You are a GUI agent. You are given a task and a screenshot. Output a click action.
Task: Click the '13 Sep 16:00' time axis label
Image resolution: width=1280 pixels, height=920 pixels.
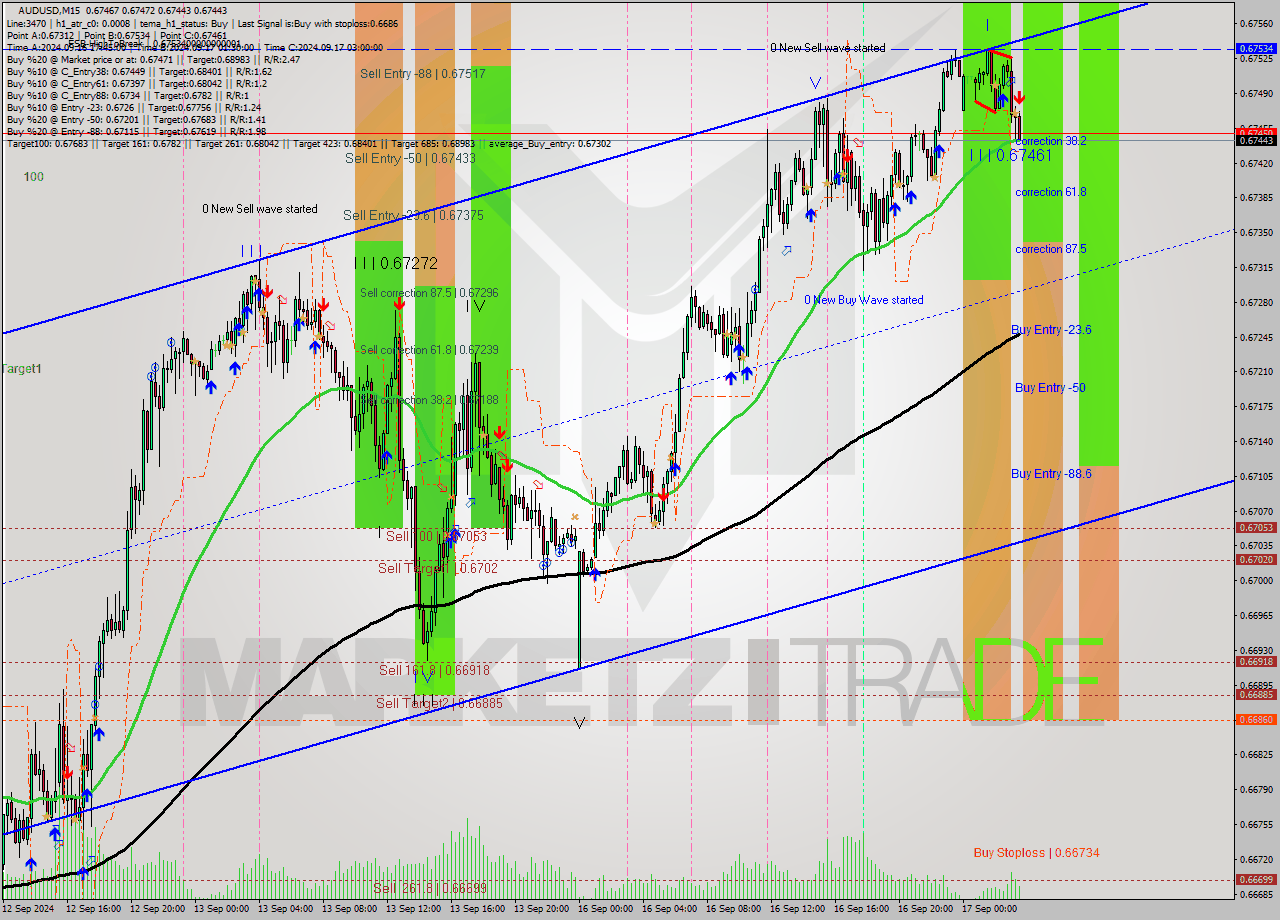(x=477, y=909)
